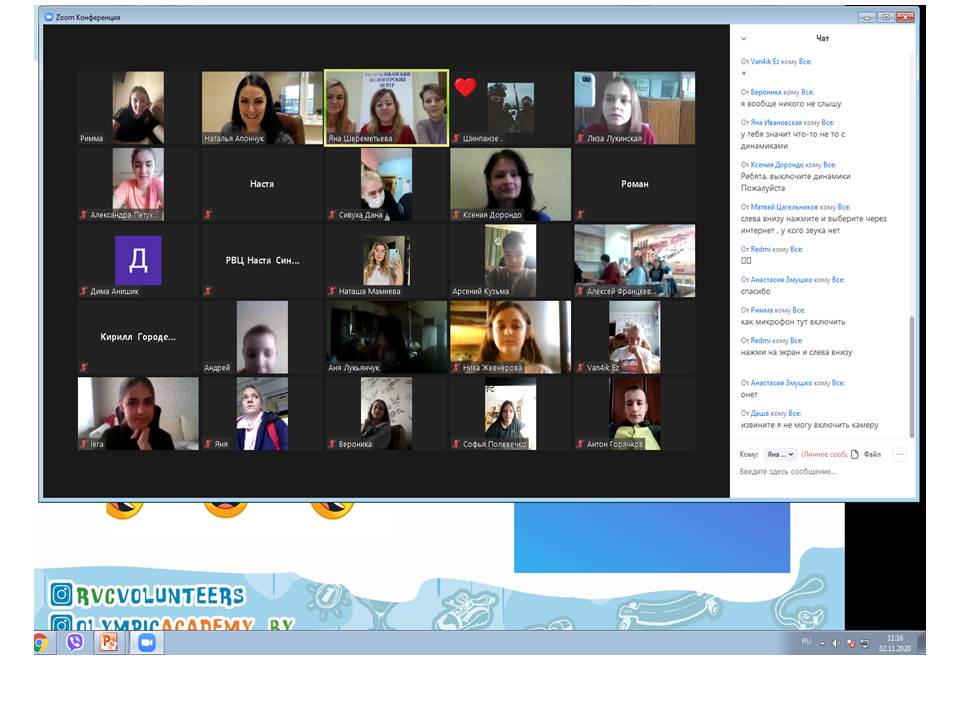Image resolution: width=960 pixels, height=720 pixels.
Task: Select Дима Анишик's purple avatar tile
Action: pos(138,261)
